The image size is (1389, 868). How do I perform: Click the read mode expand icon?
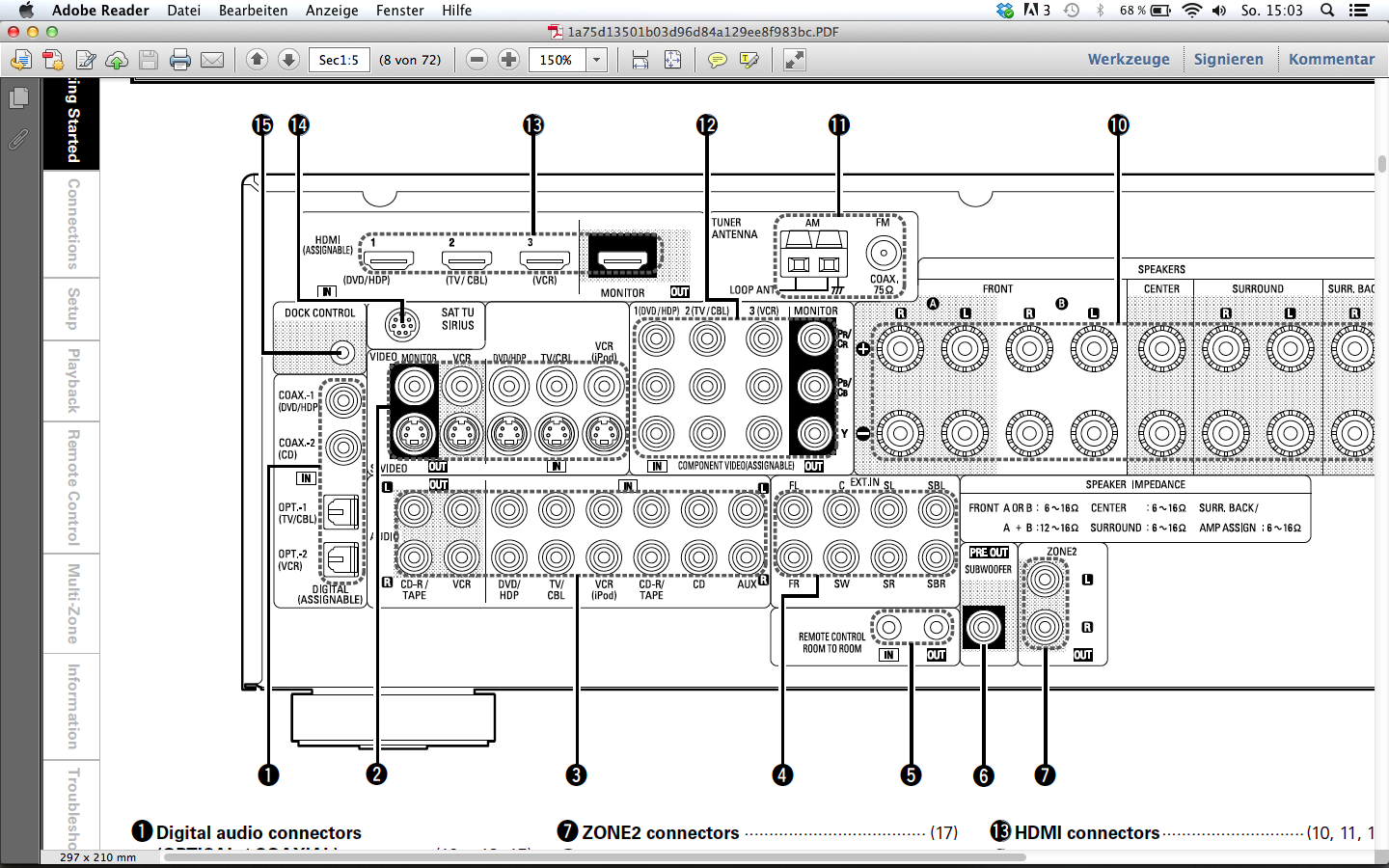(795, 60)
